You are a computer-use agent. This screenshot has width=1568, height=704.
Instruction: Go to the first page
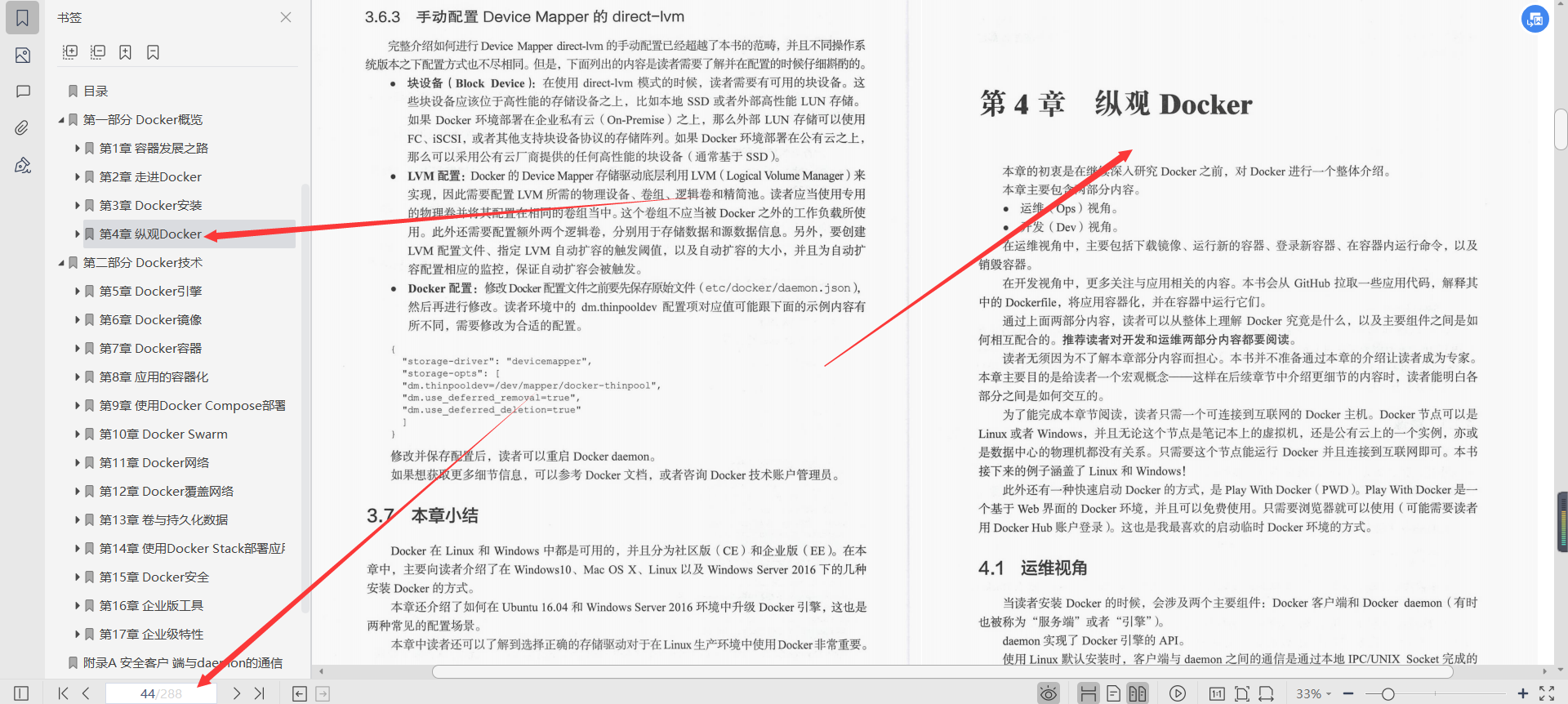tap(64, 693)
